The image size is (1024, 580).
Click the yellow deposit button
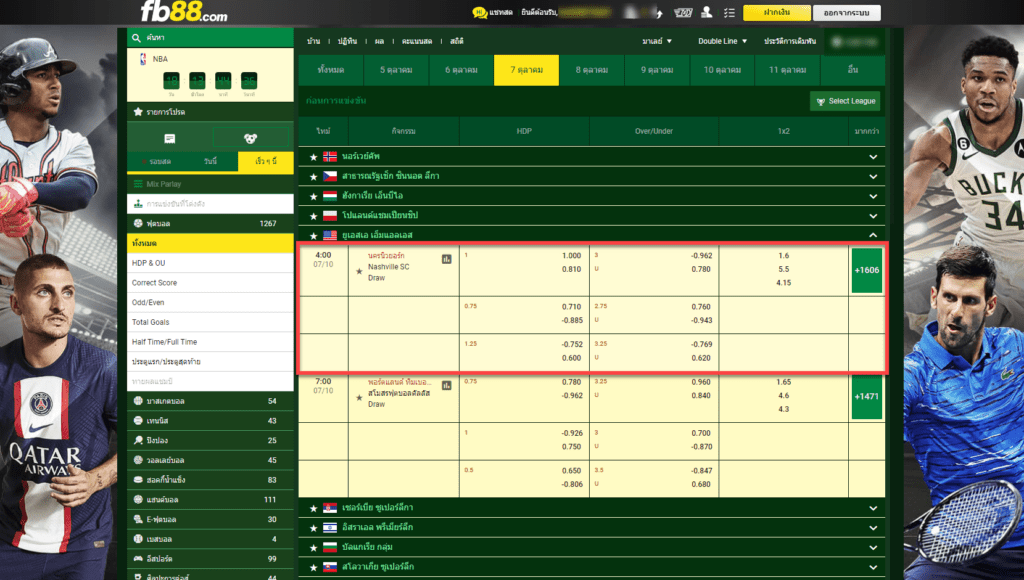(776, 12)
